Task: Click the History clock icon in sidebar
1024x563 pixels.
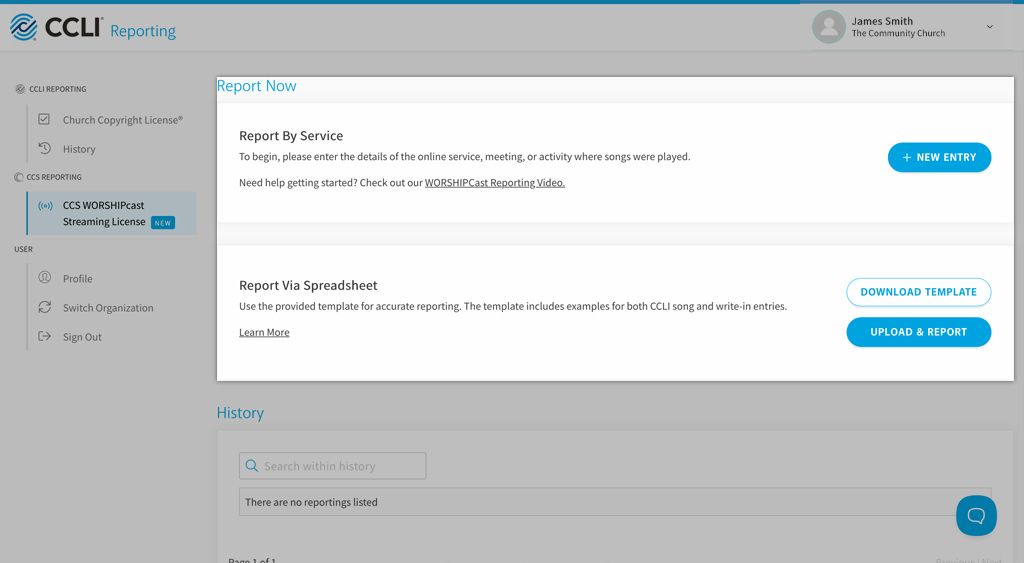Action: (44, 148)
